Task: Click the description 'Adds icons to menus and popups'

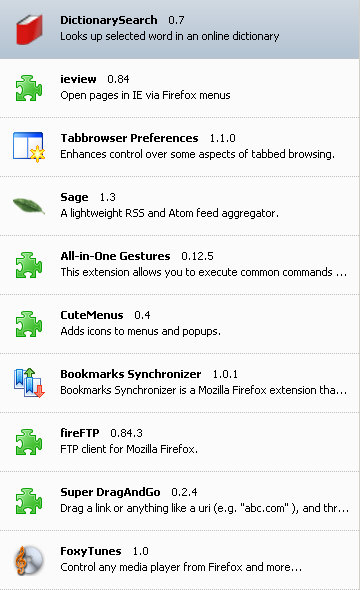Action: pos(140,331)
